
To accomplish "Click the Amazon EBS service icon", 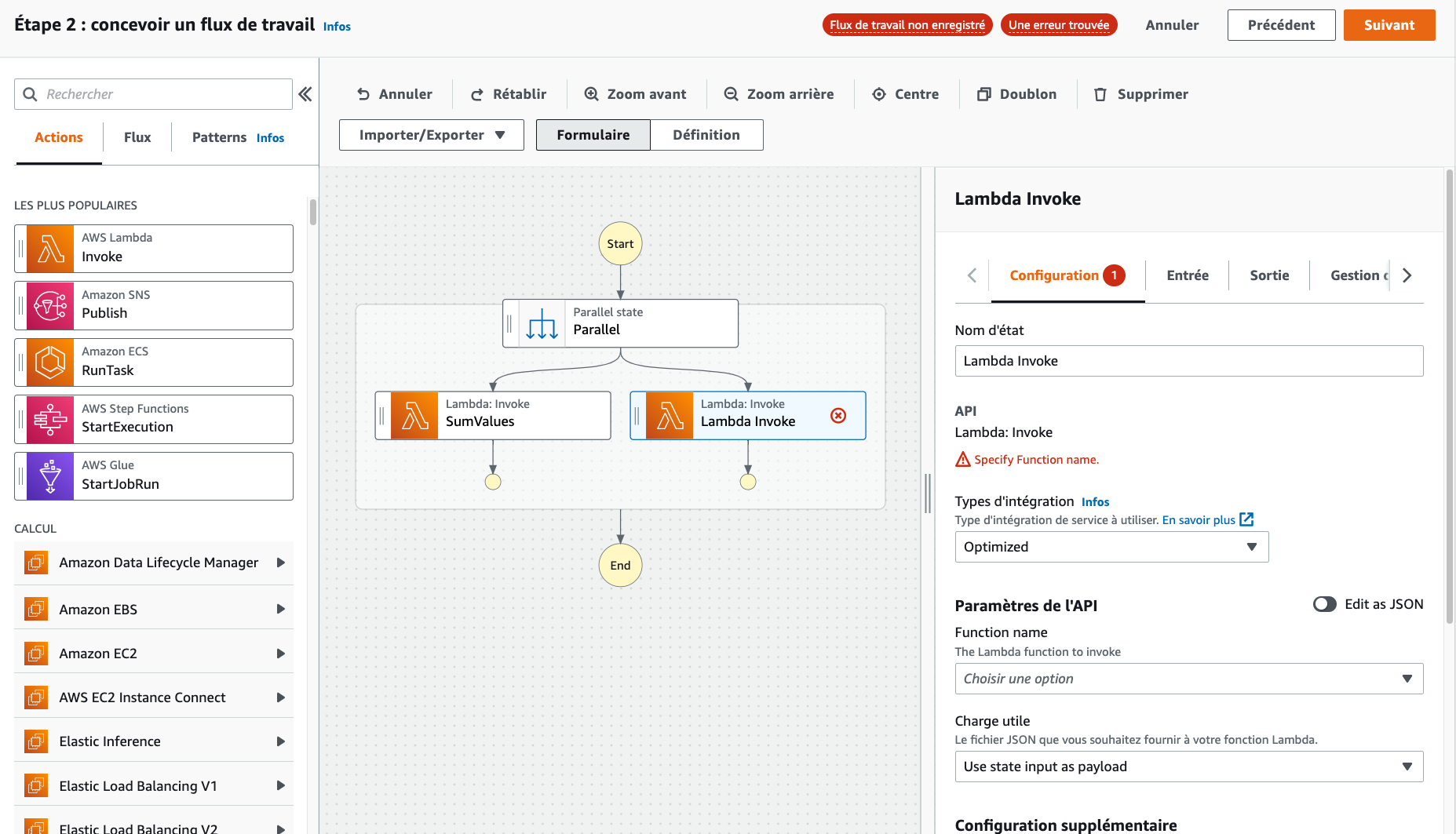I will (36, 609).
